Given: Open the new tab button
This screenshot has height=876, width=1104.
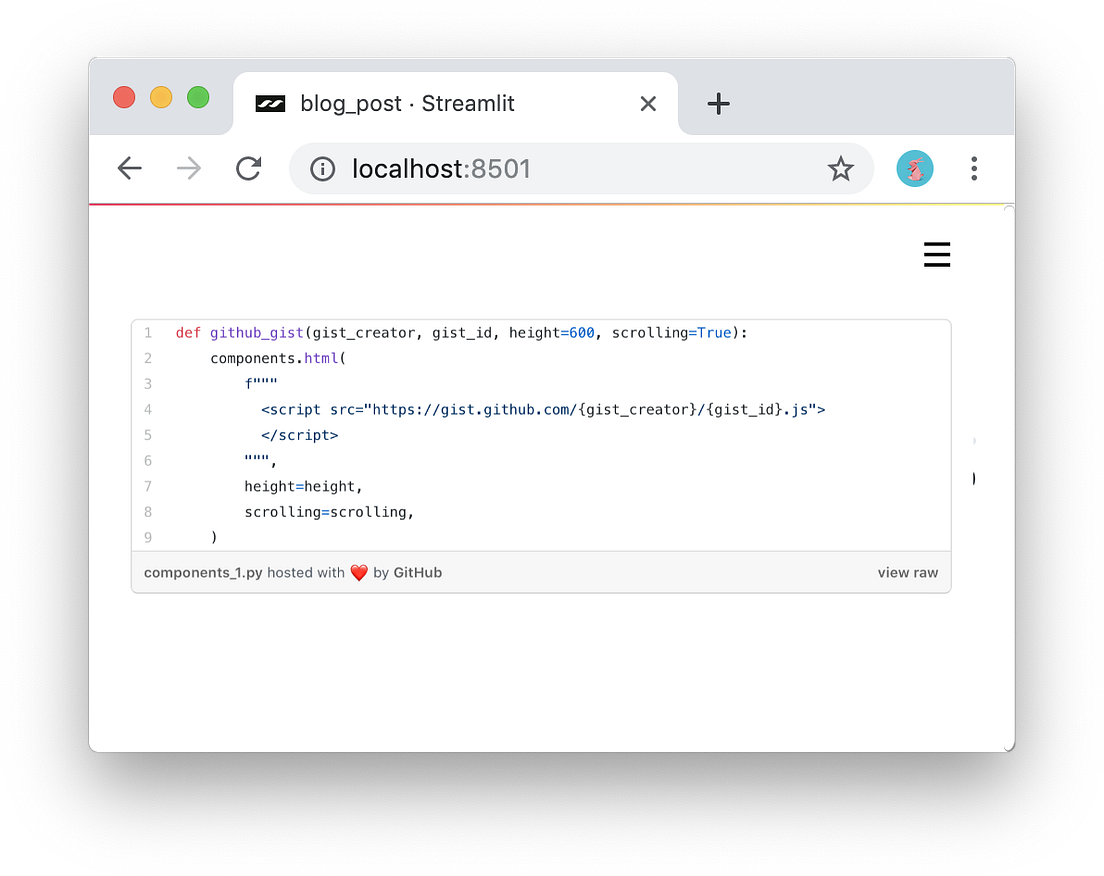Looking at the screenshot, I should pos(718,103).
